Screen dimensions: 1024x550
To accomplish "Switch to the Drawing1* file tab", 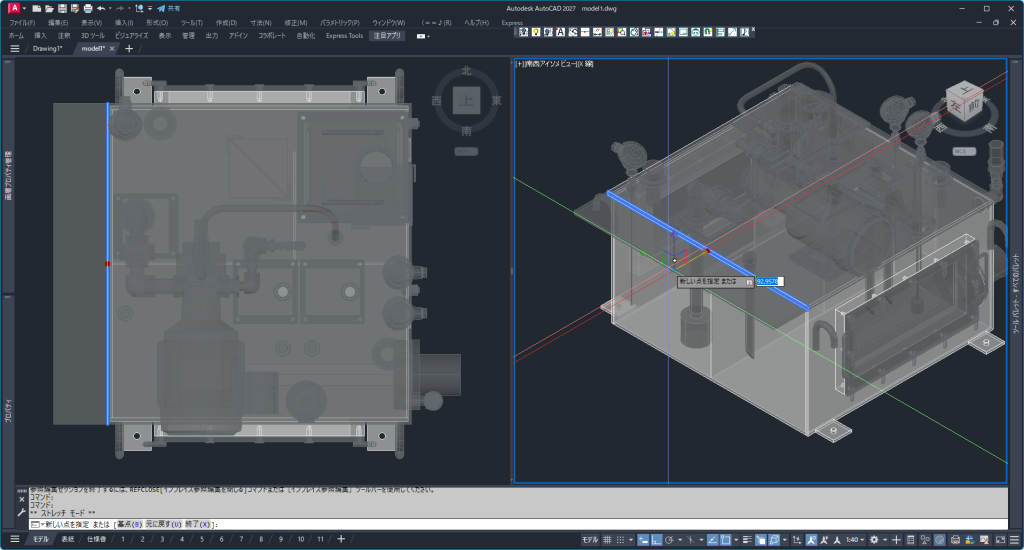I will 47,48.
